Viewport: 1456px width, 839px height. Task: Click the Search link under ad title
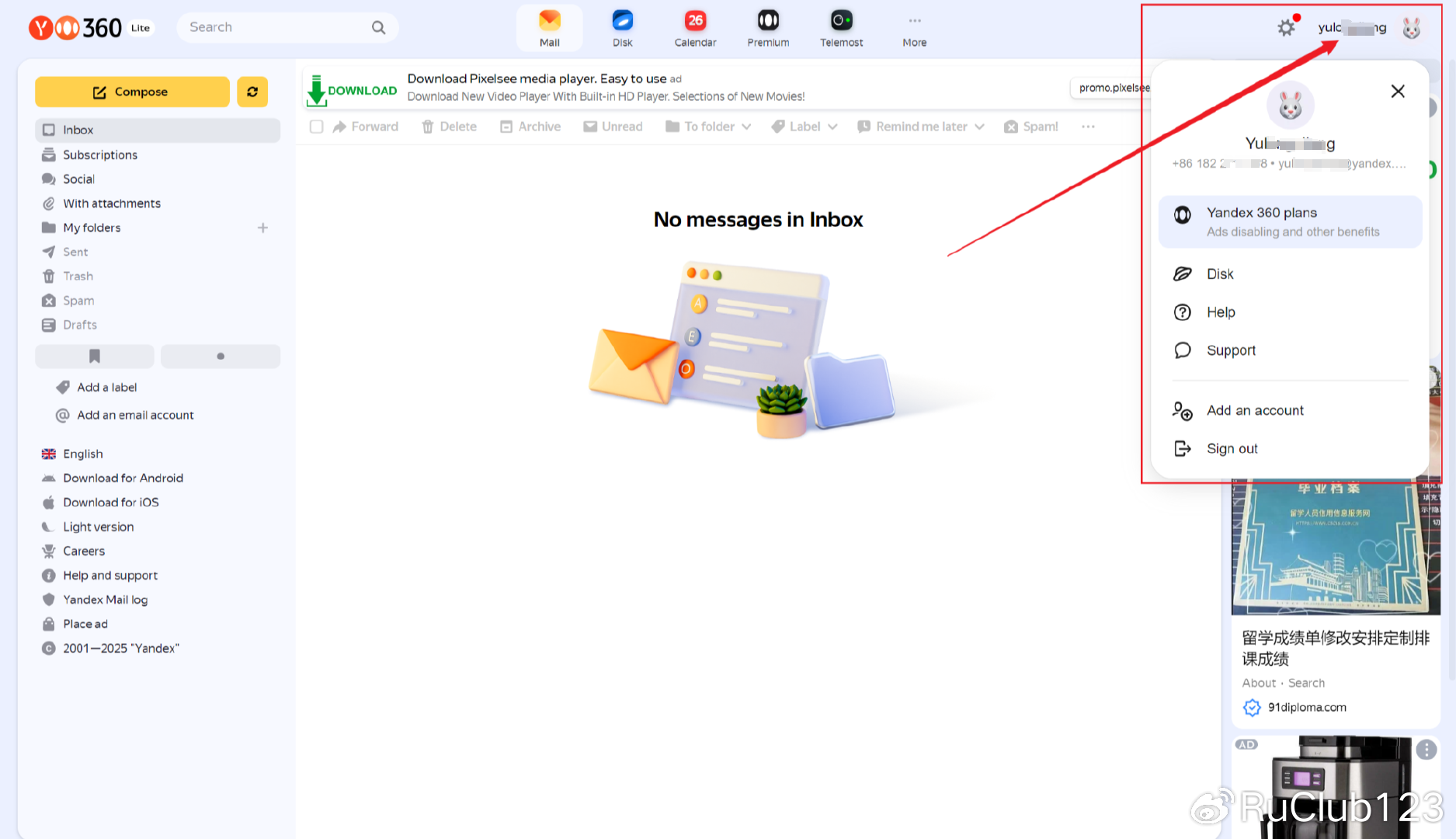(x=1306, y=683)
